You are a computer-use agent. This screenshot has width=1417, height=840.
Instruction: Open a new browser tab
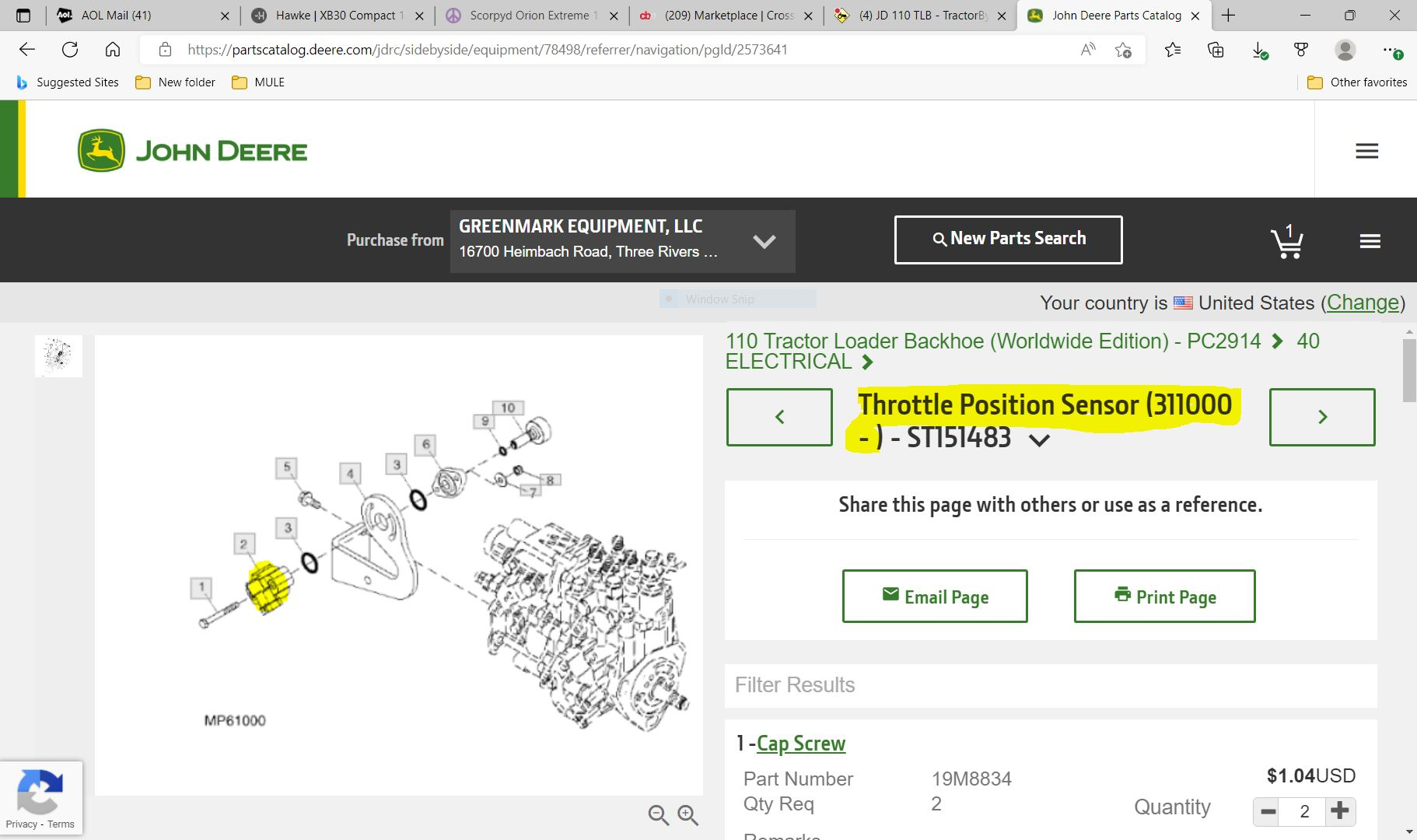pyautogui.click(x=1229, y=16)
